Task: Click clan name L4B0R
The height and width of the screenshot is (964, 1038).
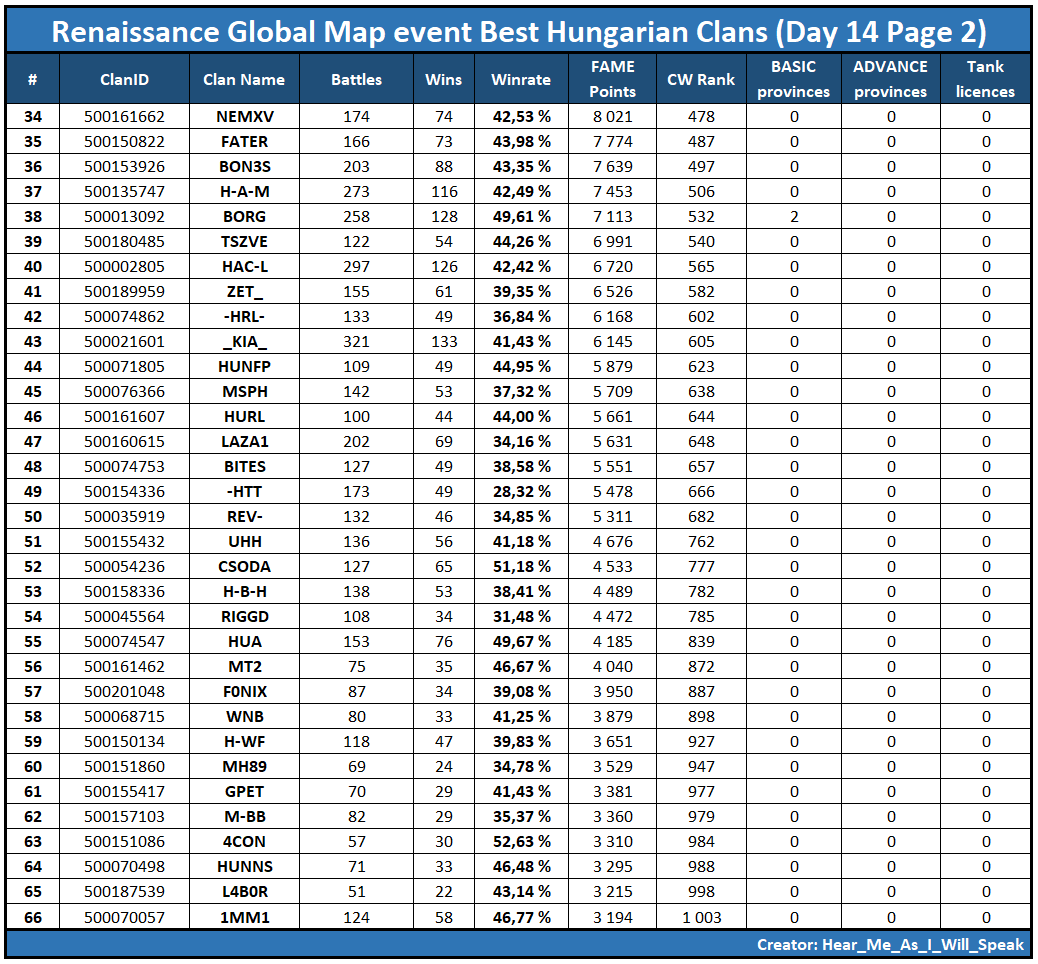Action: [x=245, y=892]
